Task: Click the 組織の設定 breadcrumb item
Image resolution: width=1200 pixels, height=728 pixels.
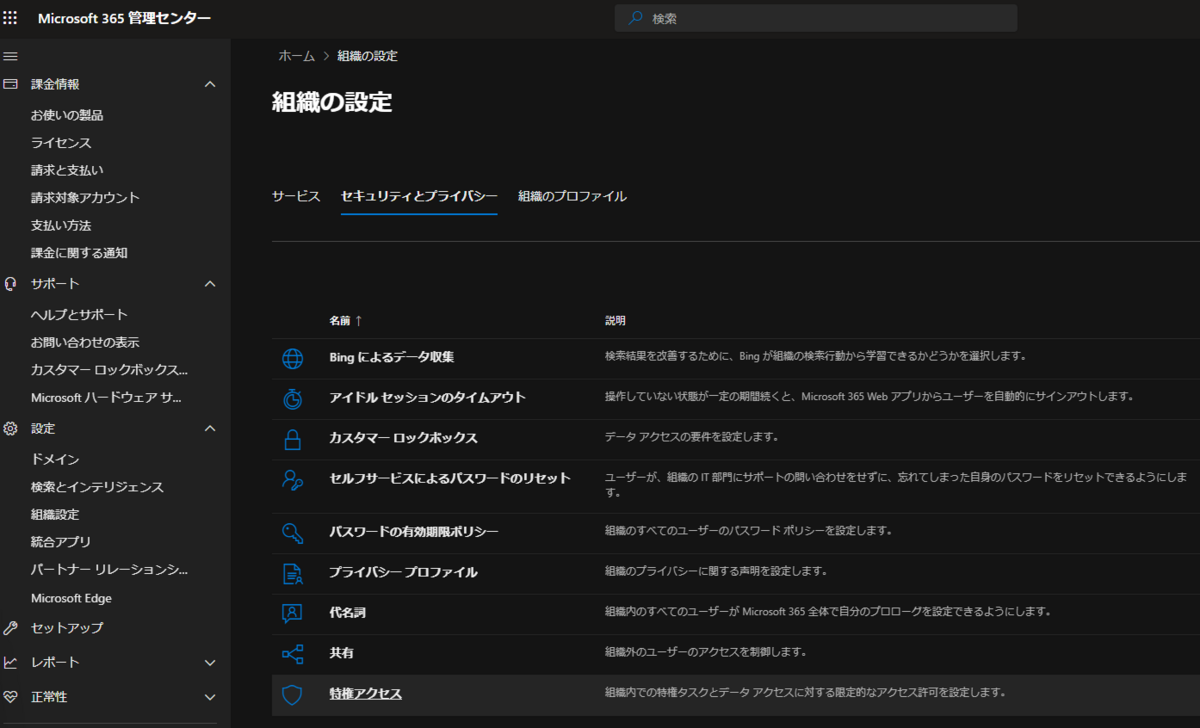Action: (367, 56)
